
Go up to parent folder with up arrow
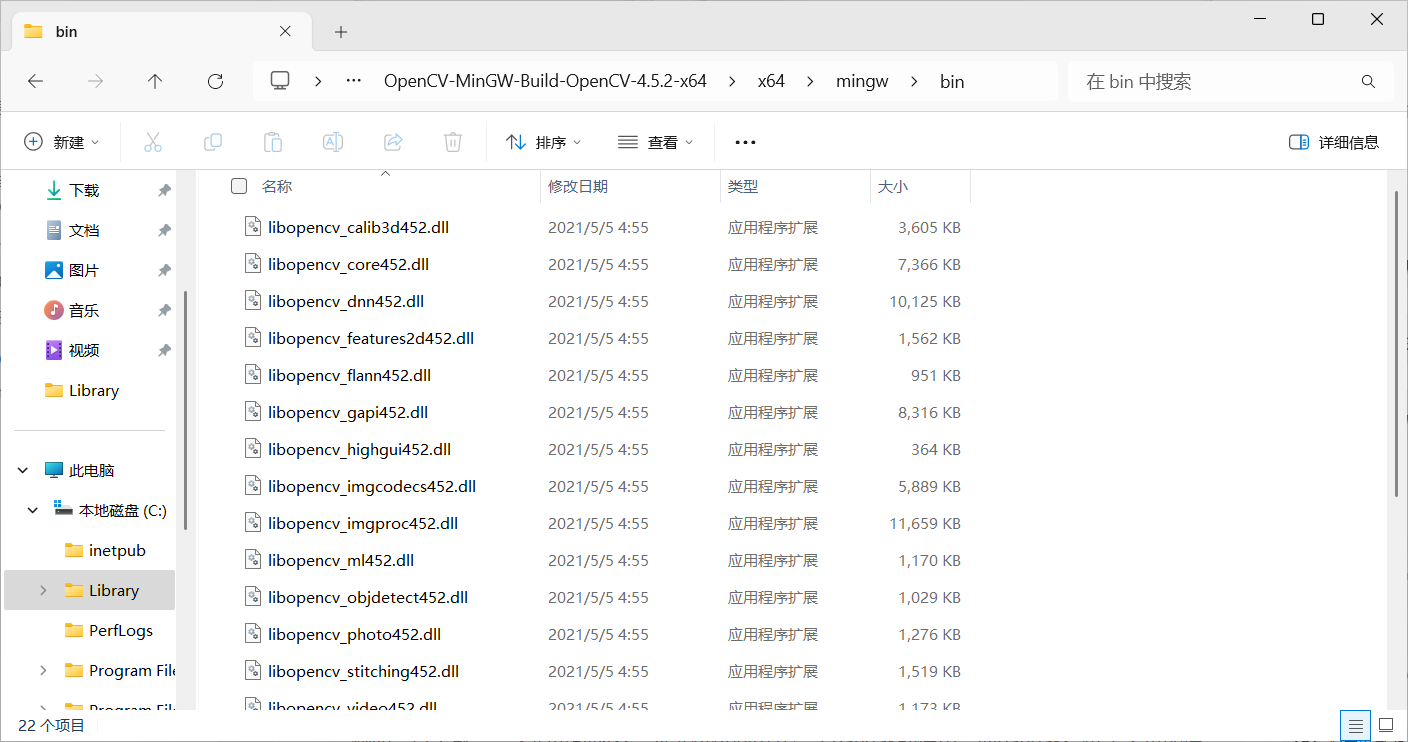pos(155,81)
